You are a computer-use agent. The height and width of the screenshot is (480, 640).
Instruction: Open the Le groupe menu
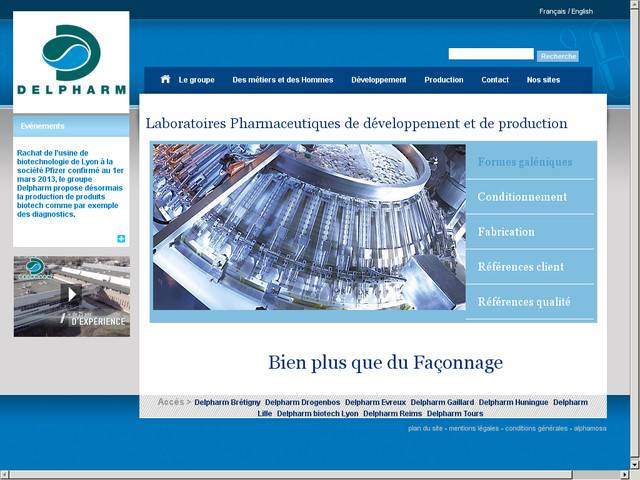click(196, 80)
